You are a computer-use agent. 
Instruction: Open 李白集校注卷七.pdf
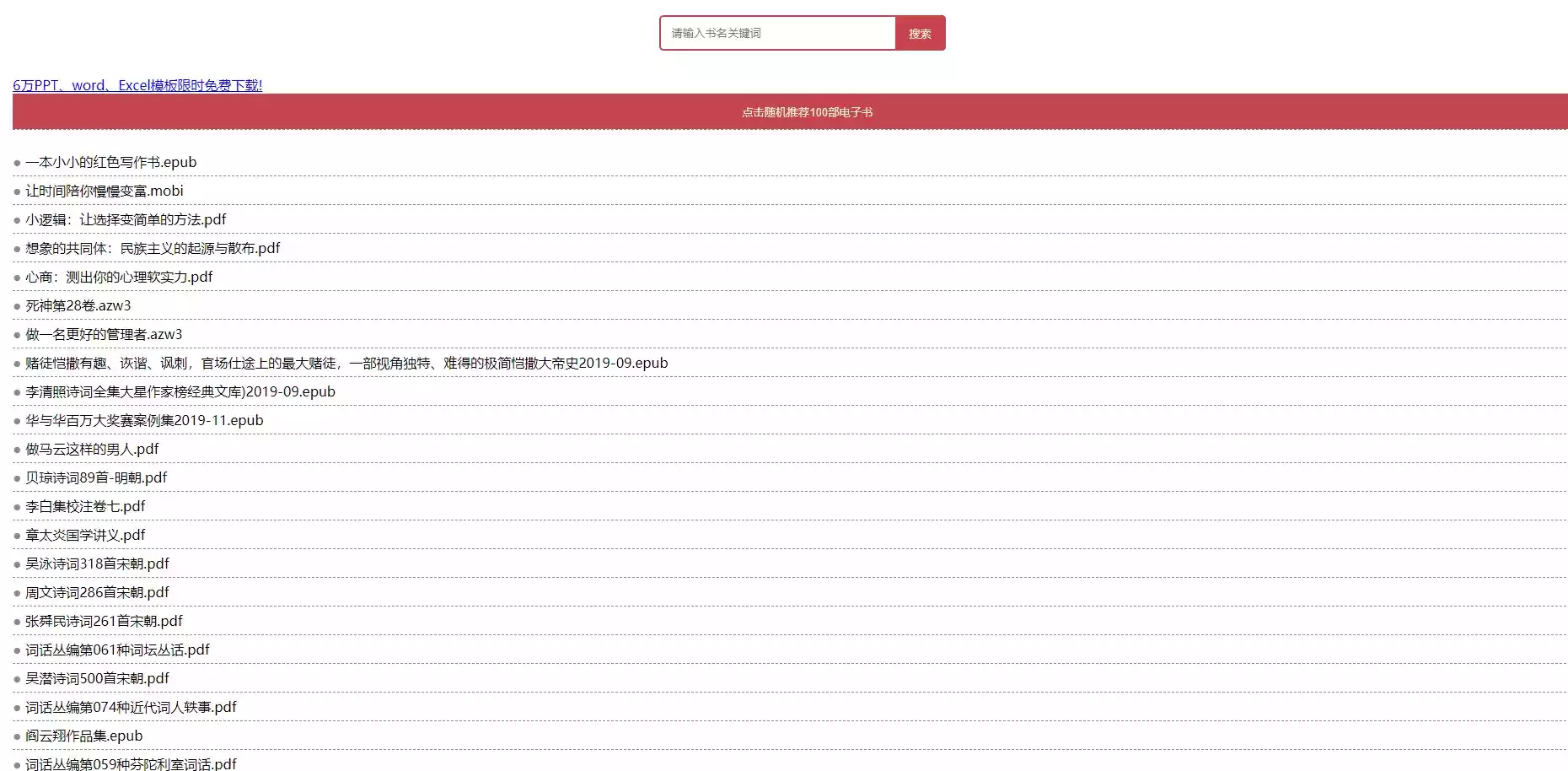85,506
